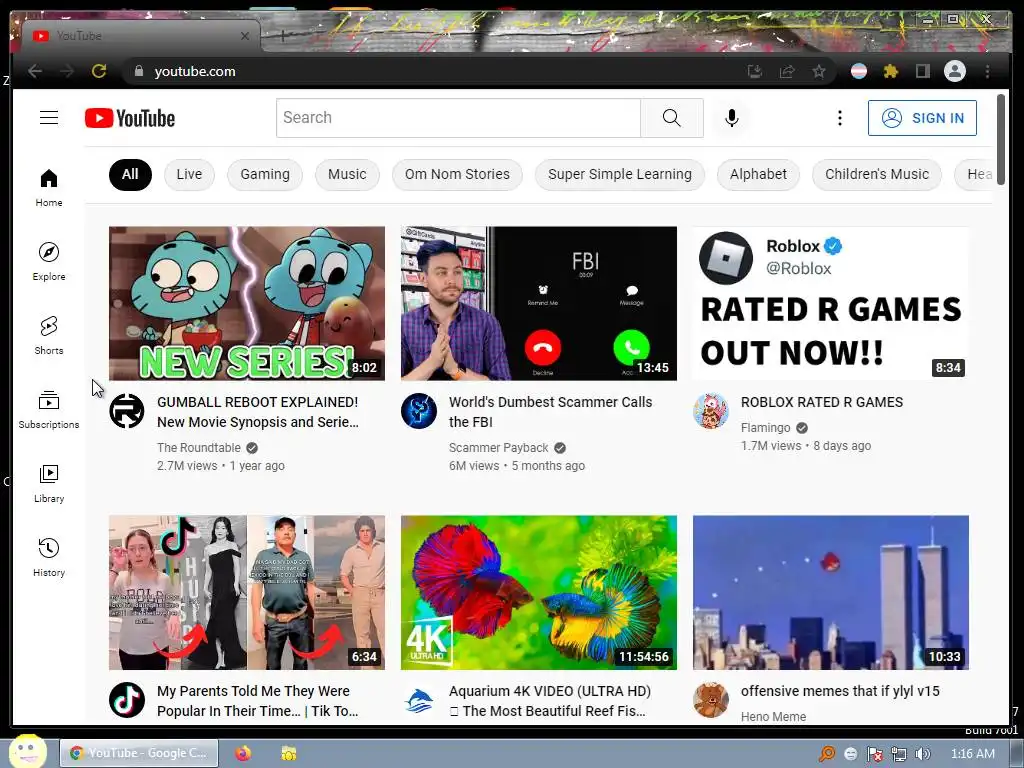Click The Roundtable channel avatar
Viewport: 1024px width, 768px height.
point(127,411)
